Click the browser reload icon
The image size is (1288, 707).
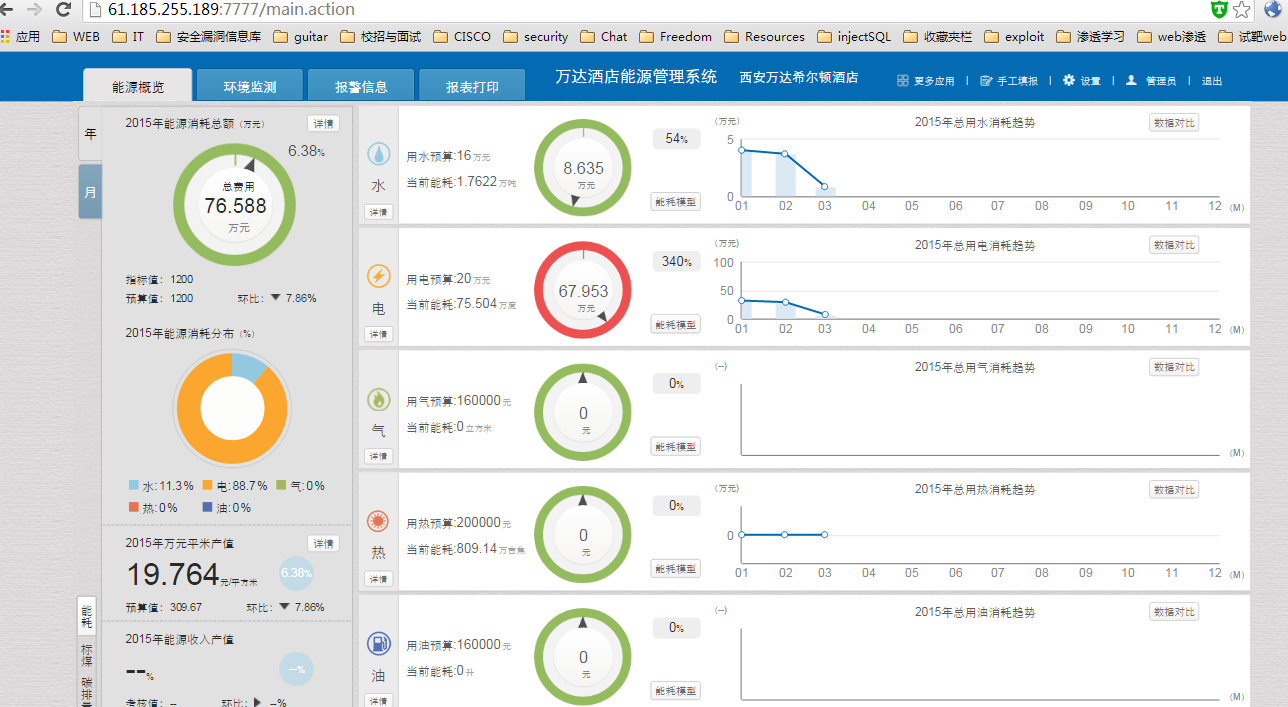click(x=63, y=10)
